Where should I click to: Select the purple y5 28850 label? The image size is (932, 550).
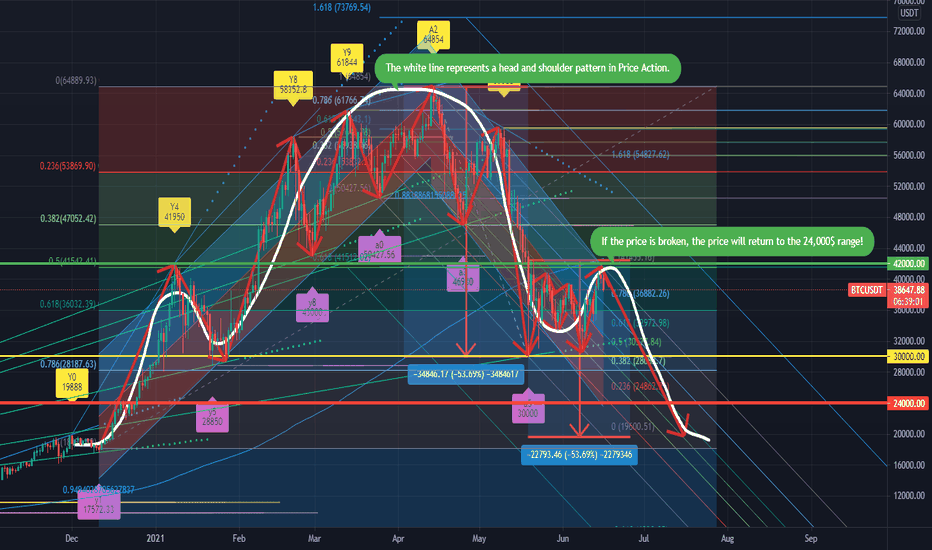tap(212, 417)
